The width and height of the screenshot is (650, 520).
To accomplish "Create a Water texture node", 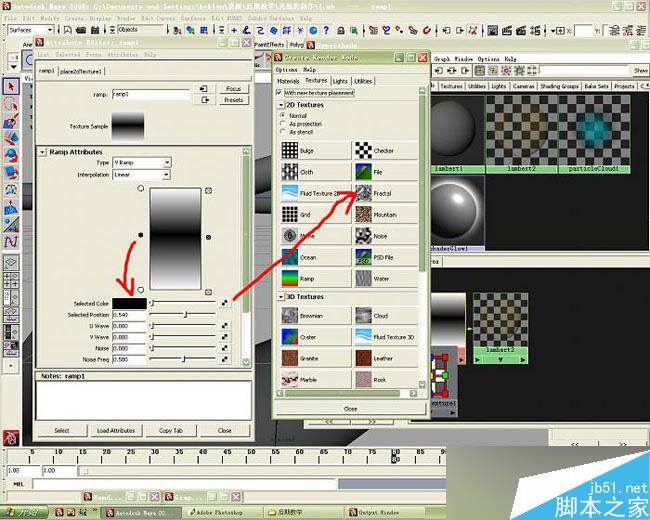I will 386,279.
